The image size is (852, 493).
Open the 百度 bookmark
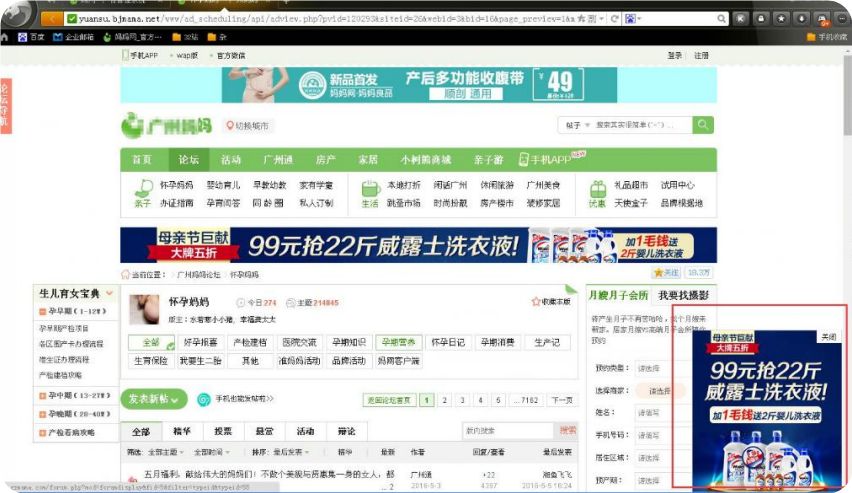(32, 37)
